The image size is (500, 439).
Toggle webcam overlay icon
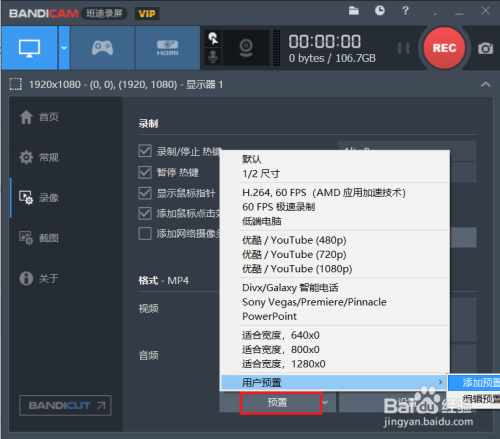246,48
